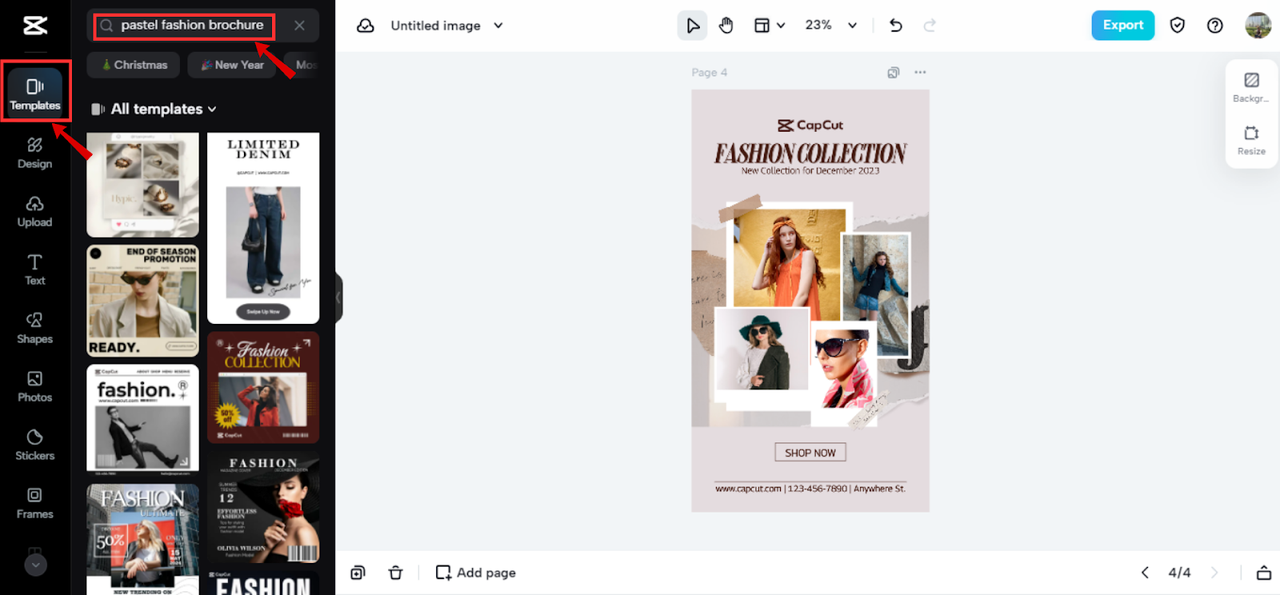The height and width of the screenshot is (595, 1280).
Task: Duplicate page using bottom bar icon
Action: (358, 572)
